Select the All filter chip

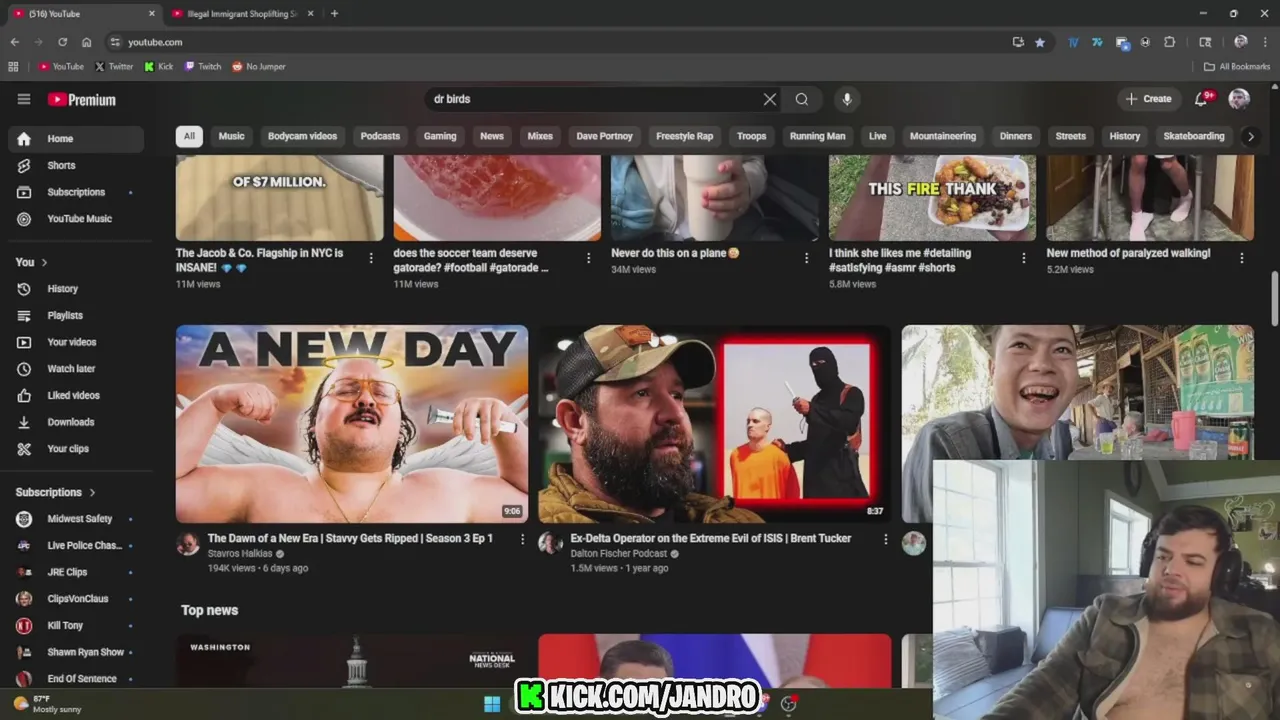189,136
